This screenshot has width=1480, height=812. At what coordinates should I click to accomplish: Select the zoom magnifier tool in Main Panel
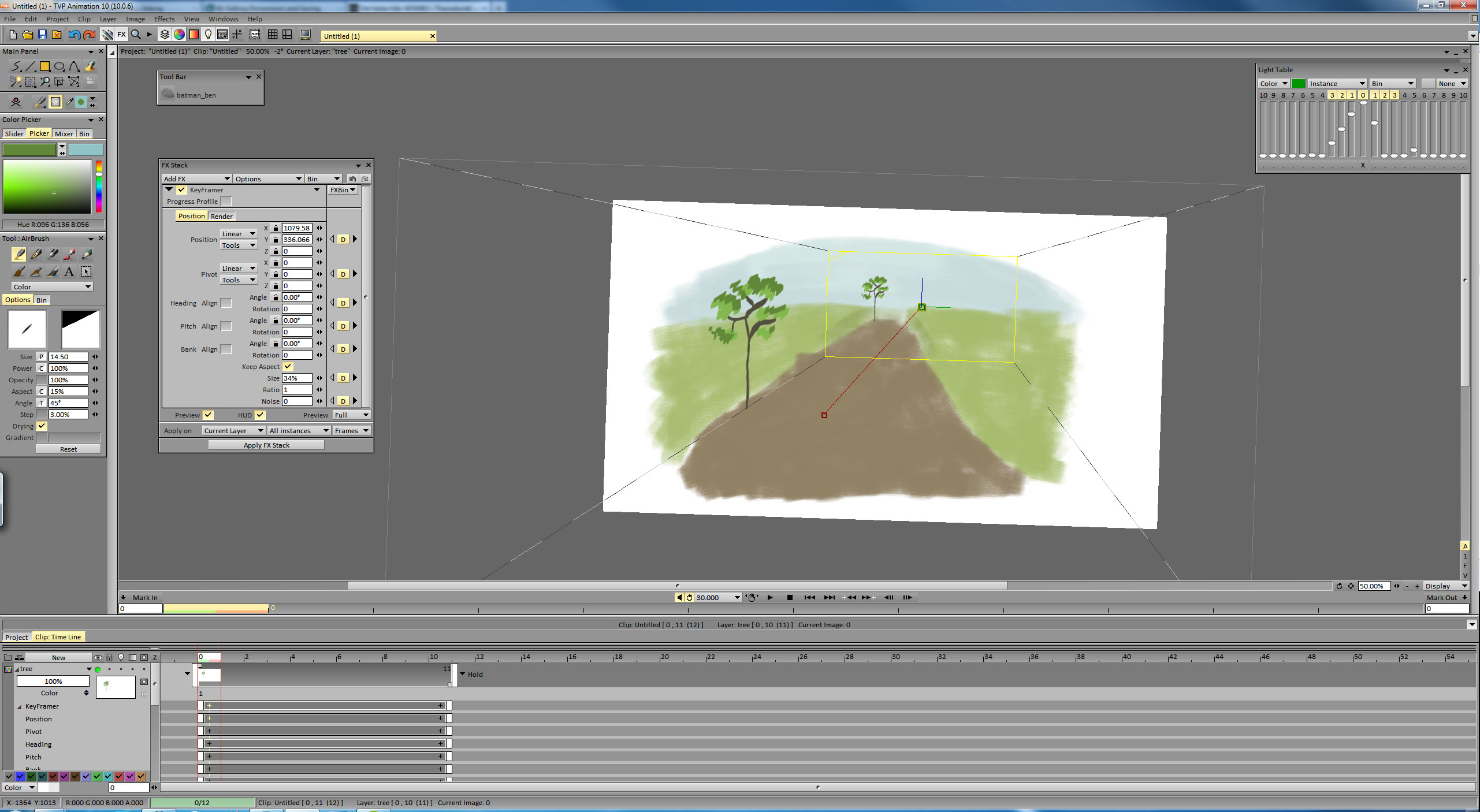(x=44, y=81)
